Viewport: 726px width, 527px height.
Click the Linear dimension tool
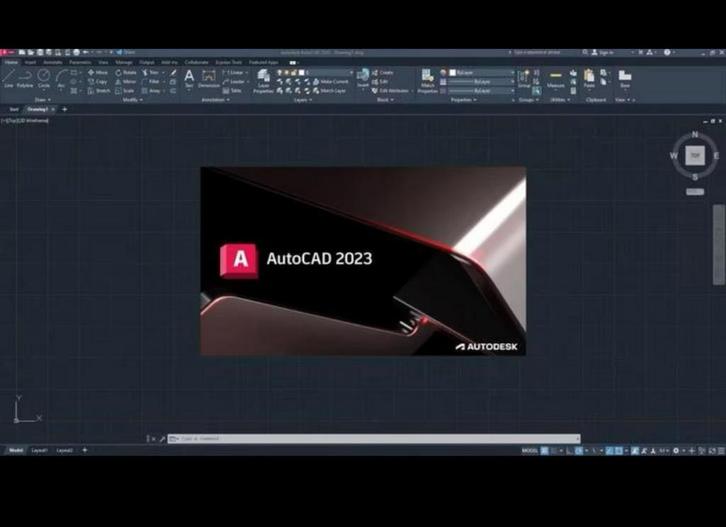coord(233,73)
